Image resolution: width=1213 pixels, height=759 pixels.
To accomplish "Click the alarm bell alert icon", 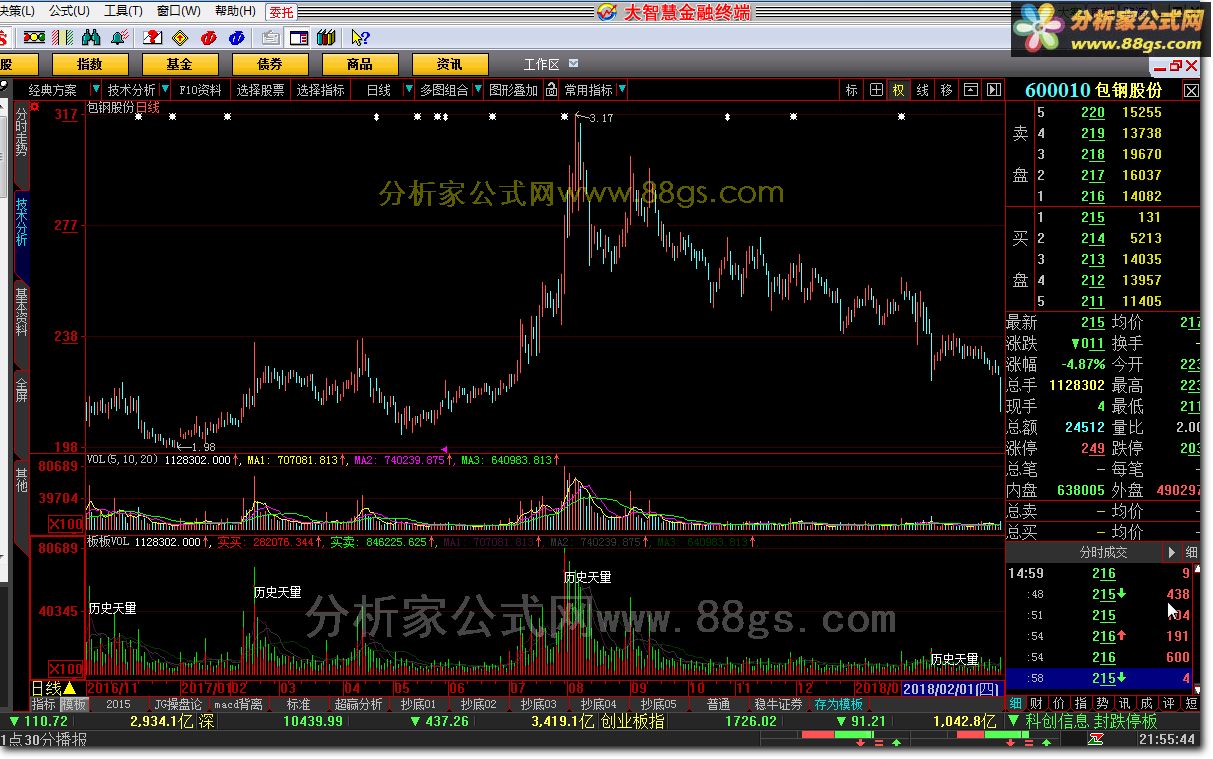I will pos(119,38).
